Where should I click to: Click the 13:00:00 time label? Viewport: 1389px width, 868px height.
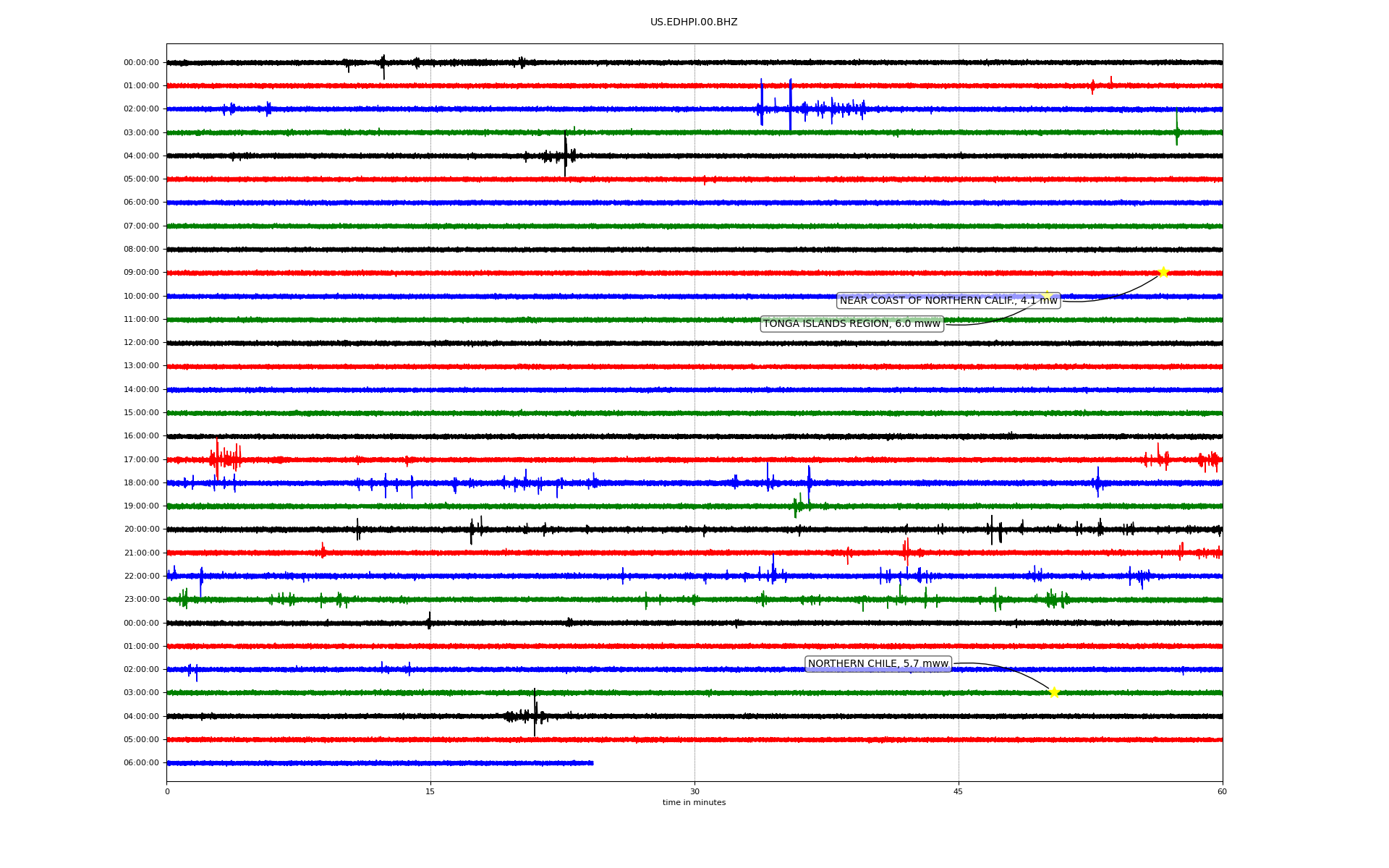coord(141,366)
